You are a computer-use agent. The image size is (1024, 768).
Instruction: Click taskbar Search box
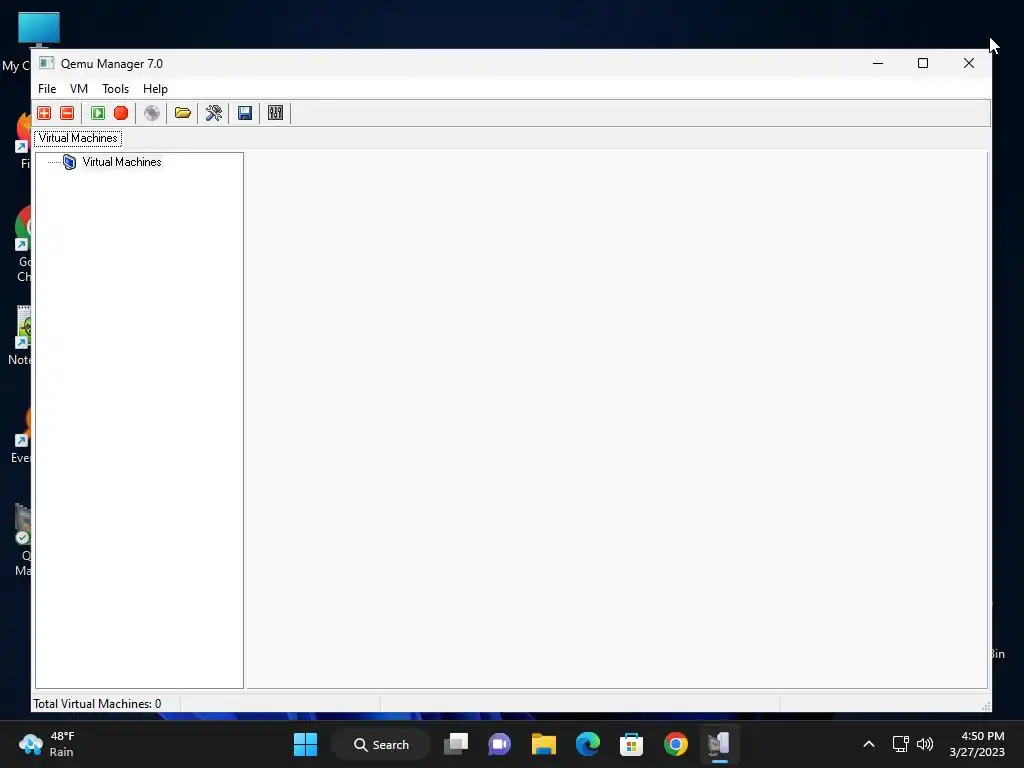click(381, 744)
